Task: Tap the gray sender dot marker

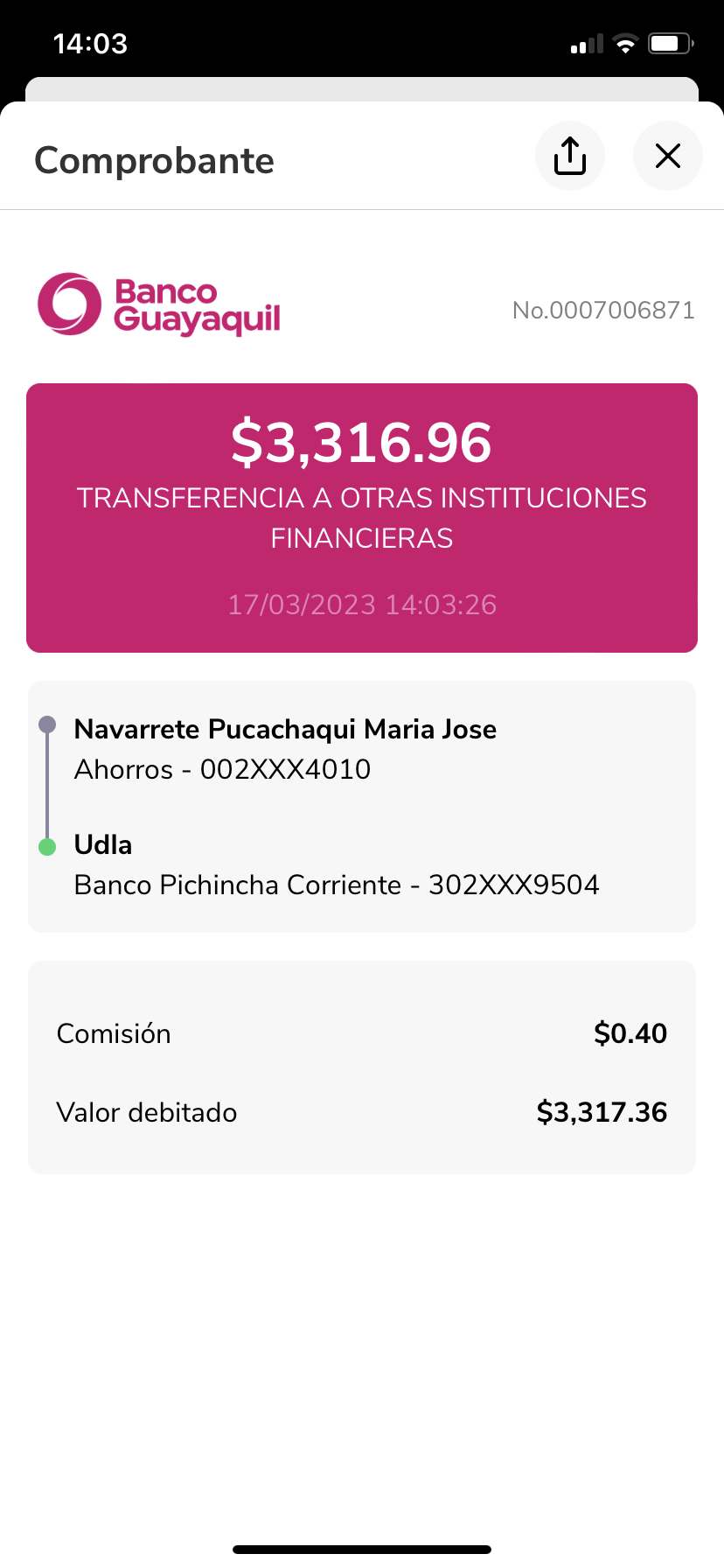Action: tap(47, 724)
